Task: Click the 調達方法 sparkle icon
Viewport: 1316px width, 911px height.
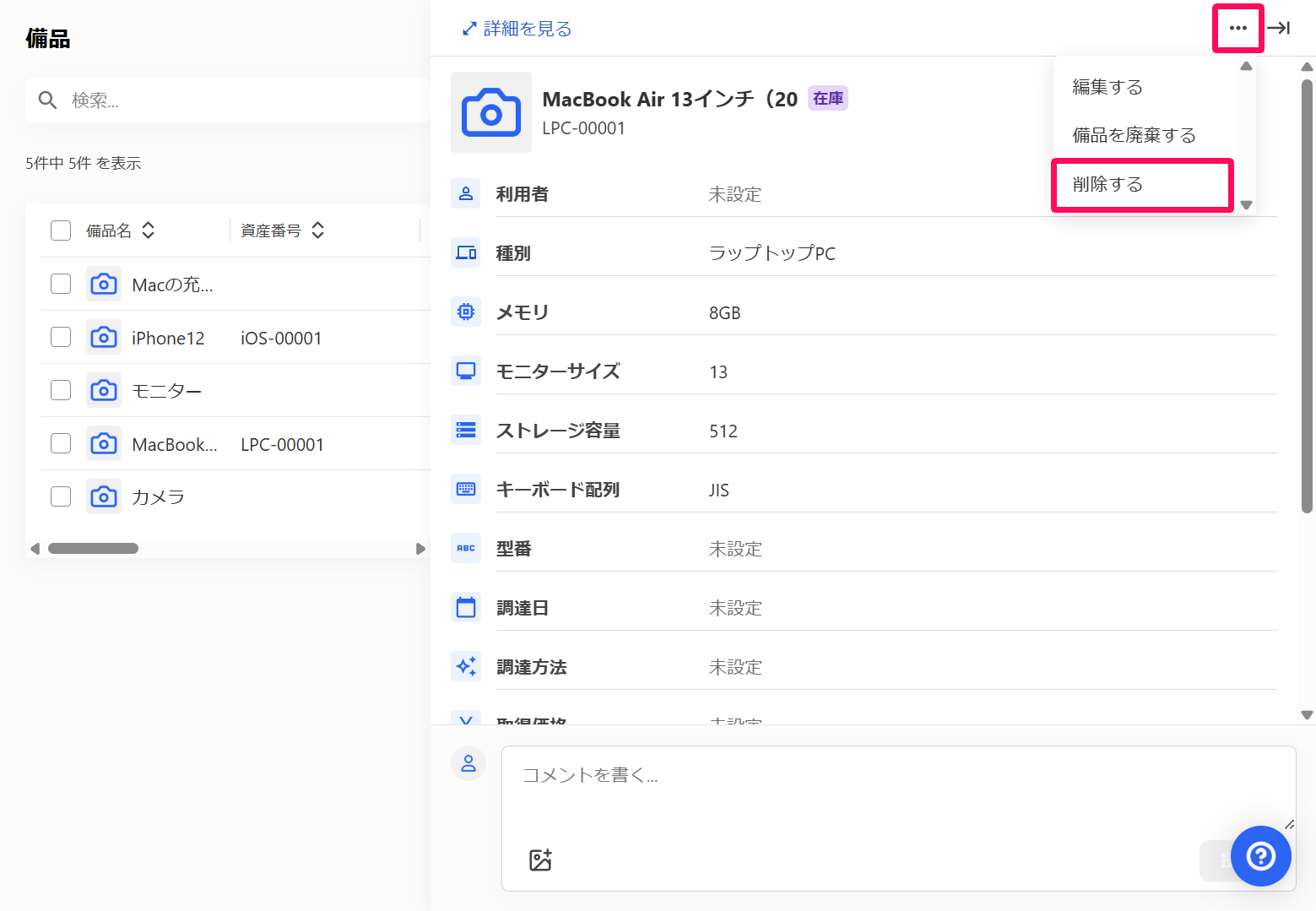Action: [466, 666]
